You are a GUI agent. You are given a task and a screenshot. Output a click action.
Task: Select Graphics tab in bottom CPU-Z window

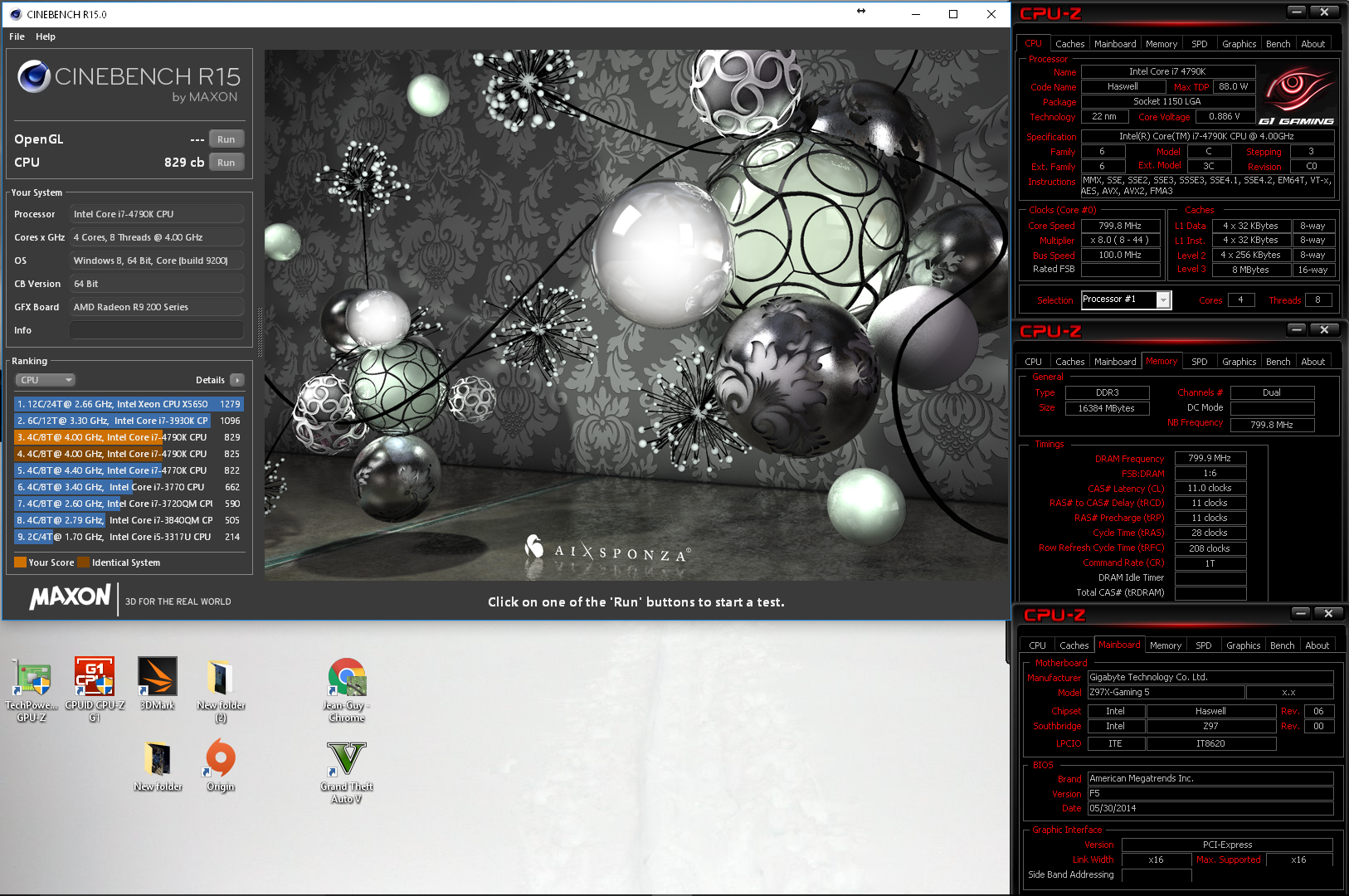(x=1244, y=645)
